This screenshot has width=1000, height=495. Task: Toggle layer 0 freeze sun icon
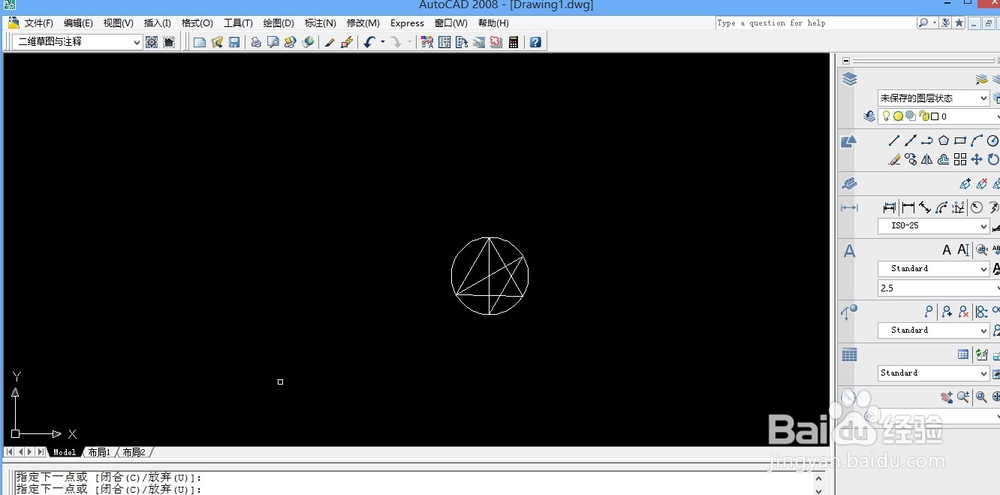pos(899,117)
